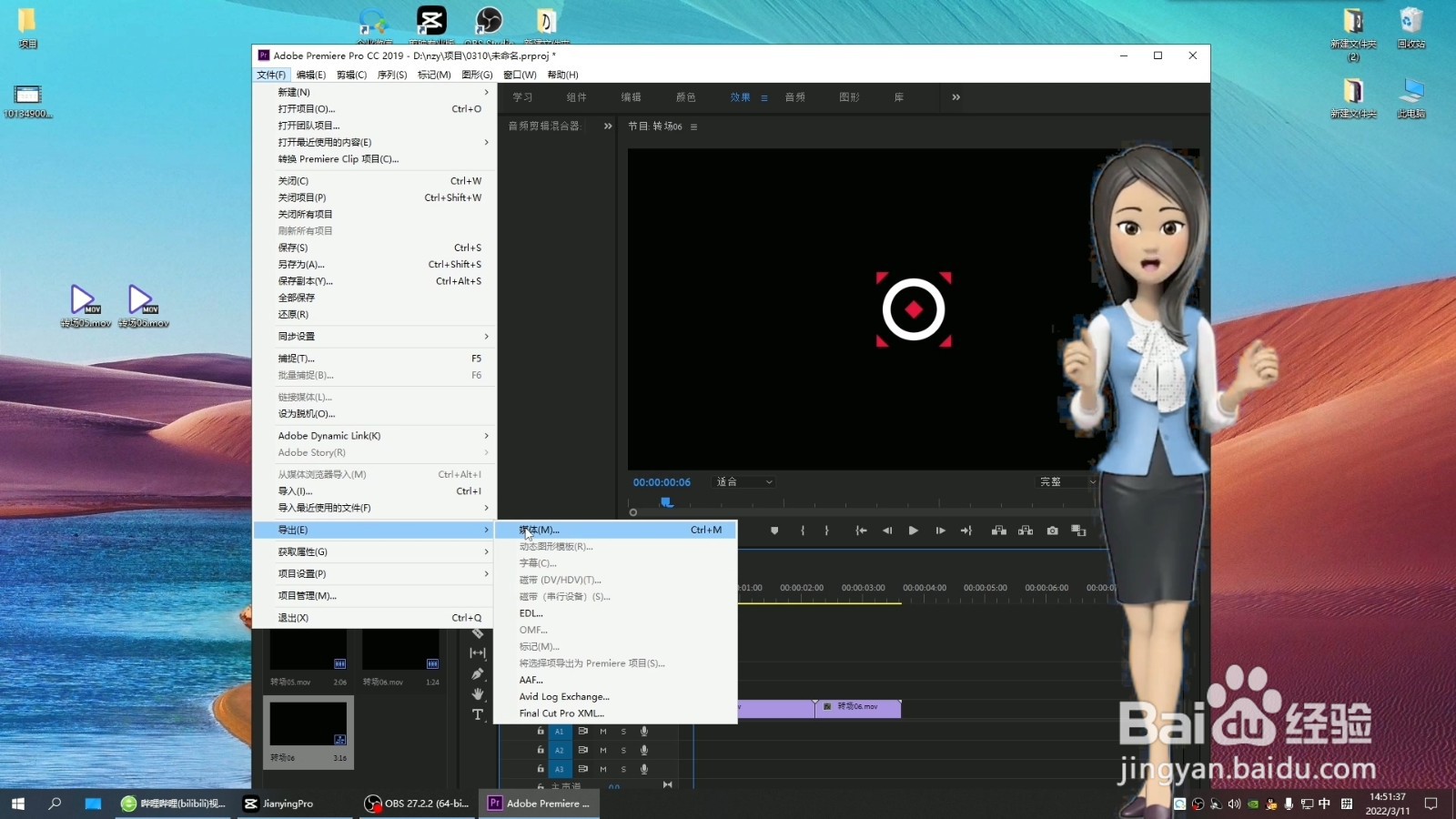
Task: Expand Project Settings submenu
Action: [x=375, y=574]
